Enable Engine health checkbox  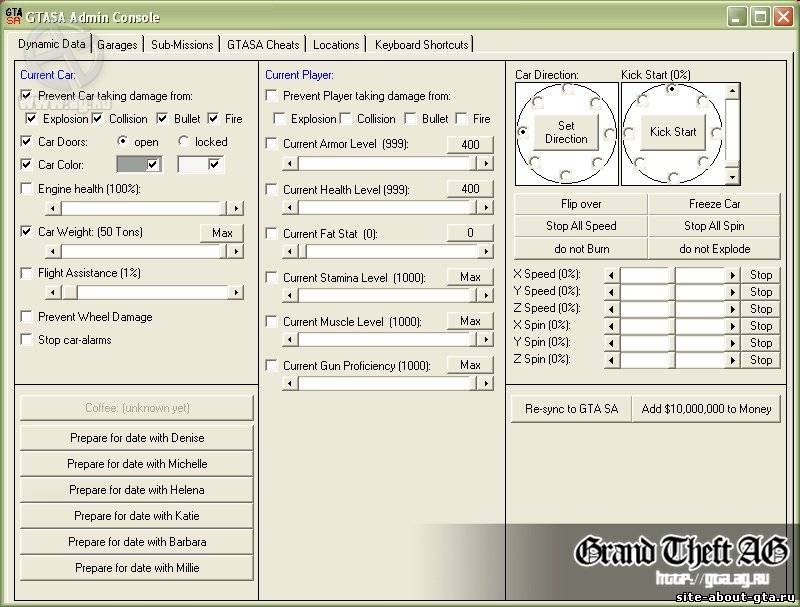(26, 188)
